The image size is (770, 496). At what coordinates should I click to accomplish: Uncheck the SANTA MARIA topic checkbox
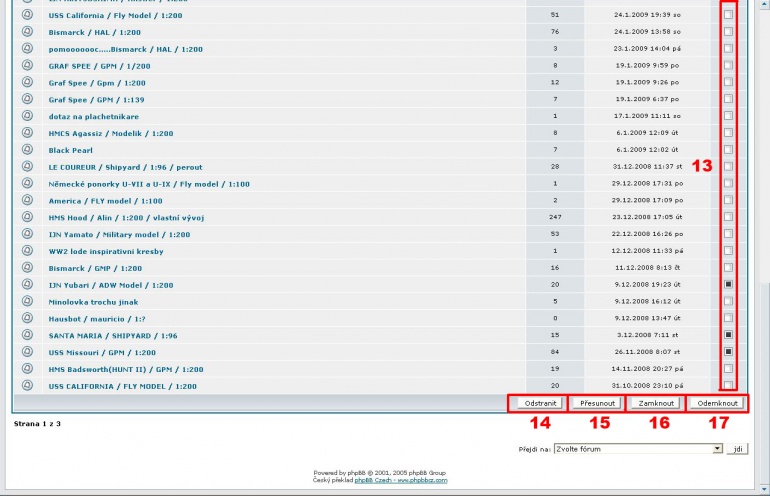pos(728,335)
